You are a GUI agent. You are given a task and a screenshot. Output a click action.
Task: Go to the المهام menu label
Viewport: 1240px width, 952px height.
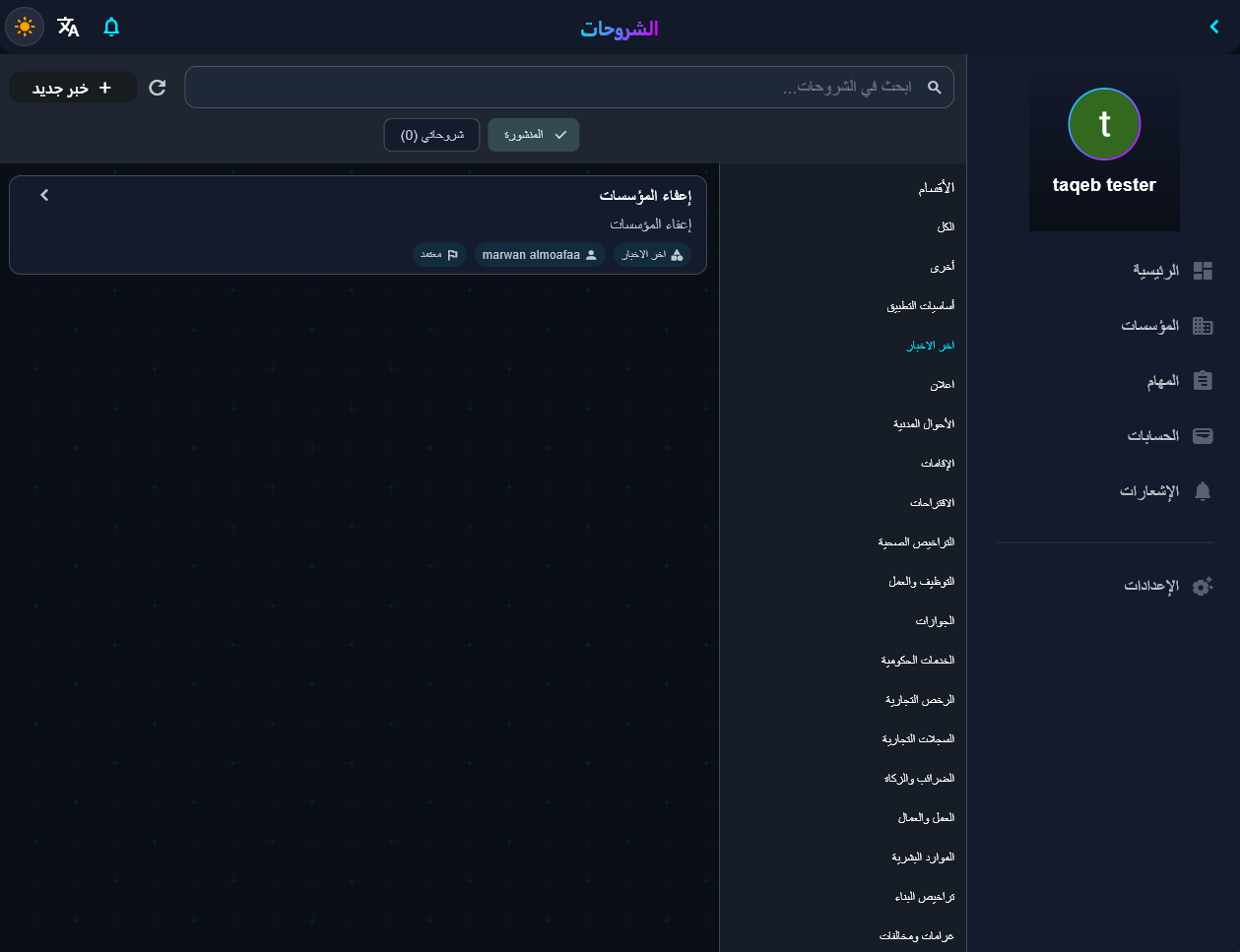coord(1162,381)
